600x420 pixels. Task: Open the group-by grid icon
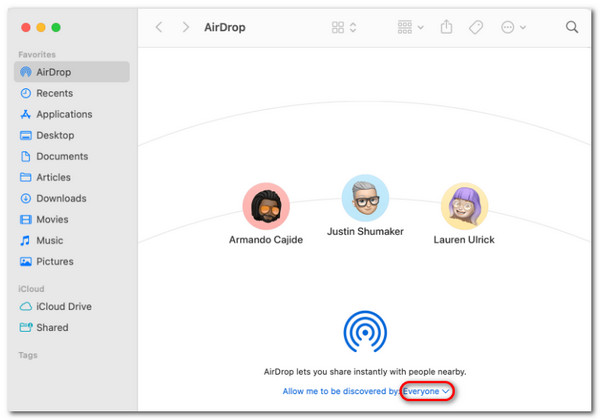click(x=405, y=27)
